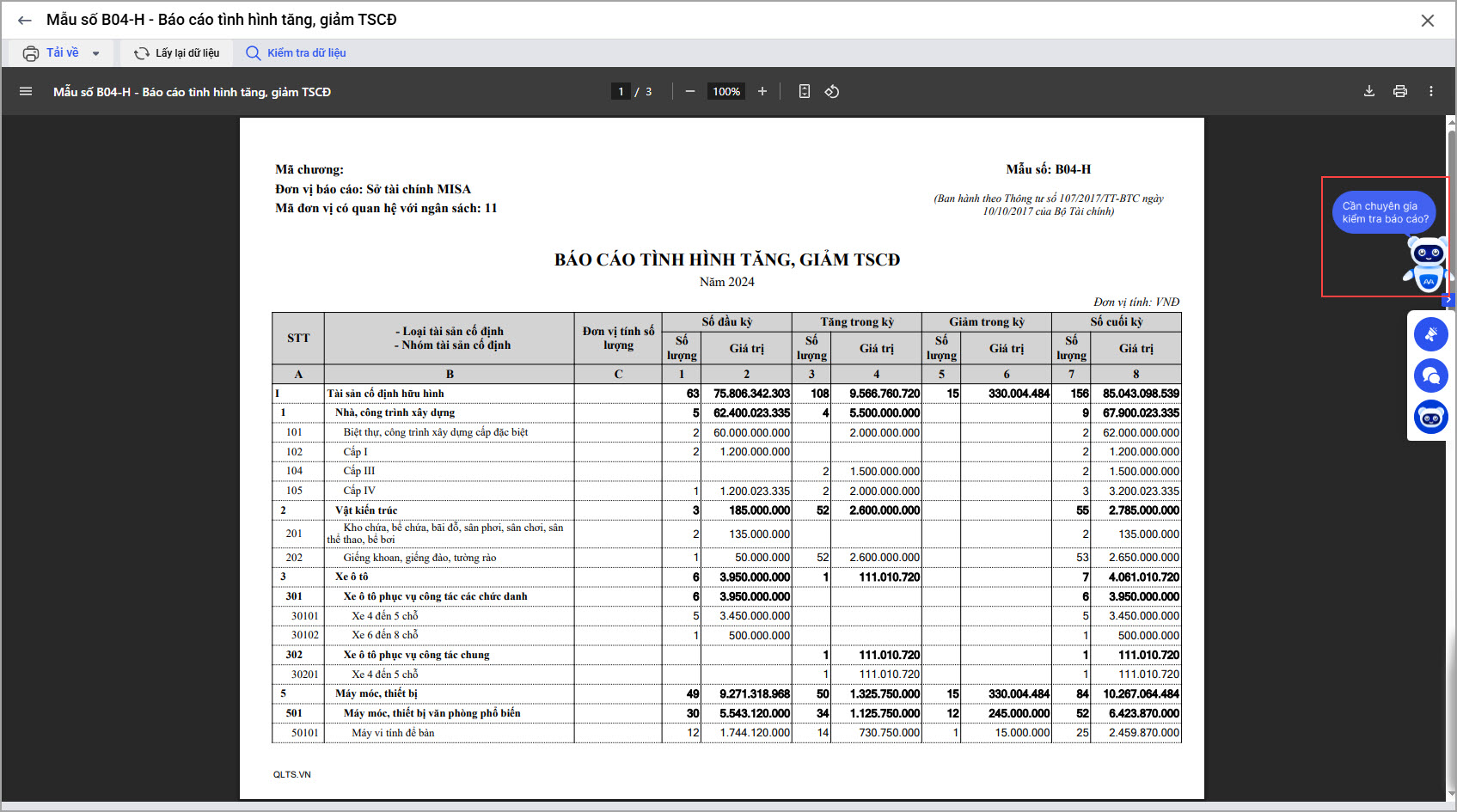Open the megaphone announcements icon
Image resolution: width=1457 pixels, height=812 pixels.
point(1431,334)
